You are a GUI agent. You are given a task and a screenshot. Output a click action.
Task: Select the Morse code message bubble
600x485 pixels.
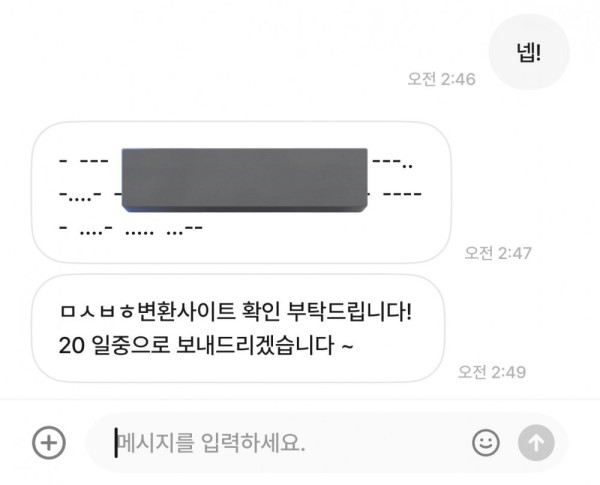click(241, 193)
